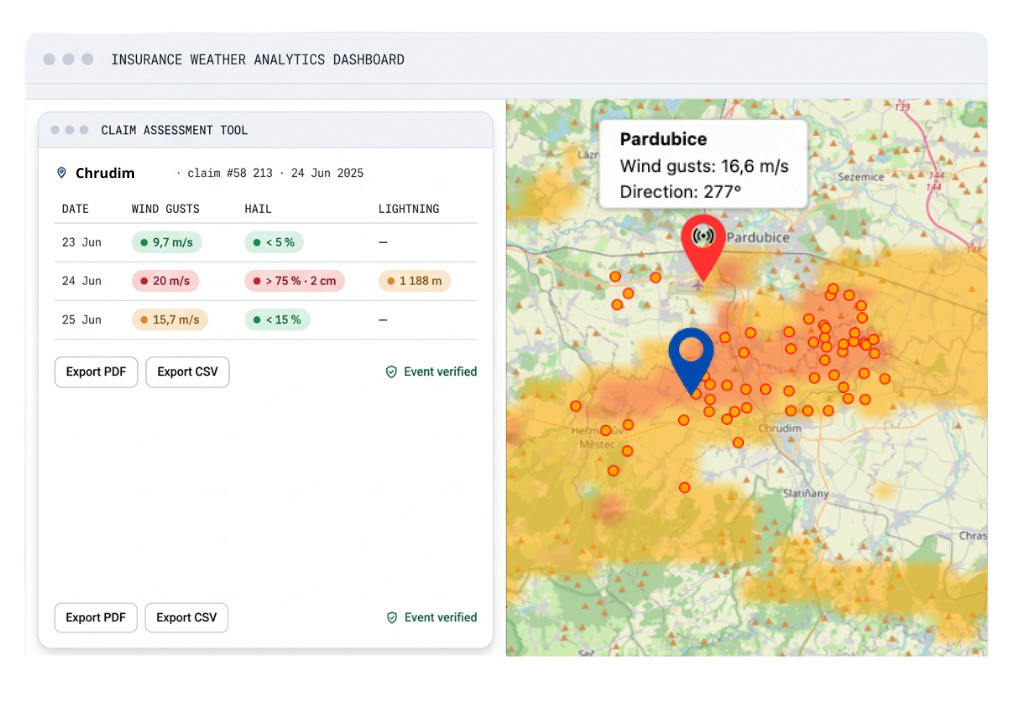Select the 15,7 m/s wind gust badge

click(x=170, y=320)
